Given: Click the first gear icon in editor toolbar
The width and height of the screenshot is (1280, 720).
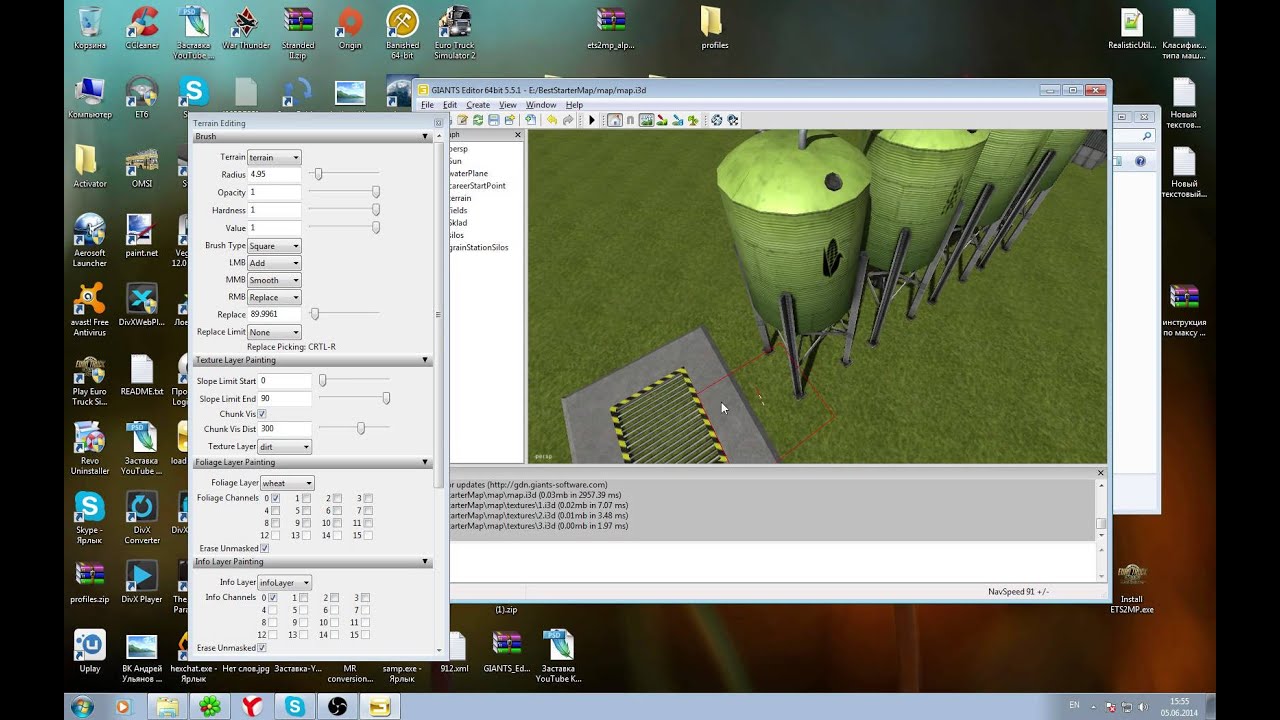Looking at the screenshot, I should point(717,120).
